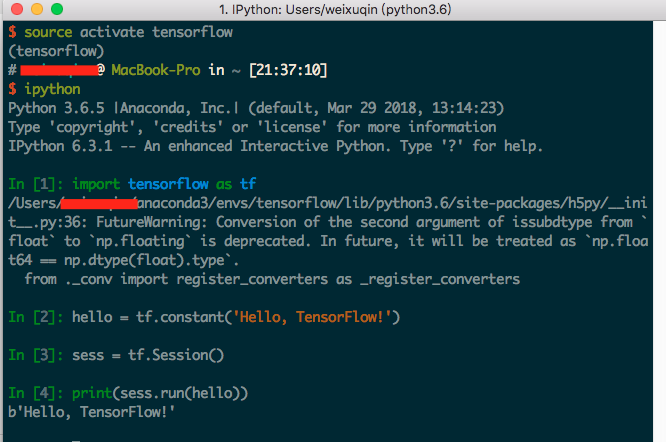Click the 'FutureWarning' text in the warning
Screen dimensions: 666x442
pyautogui.click(x=152, y=222)
